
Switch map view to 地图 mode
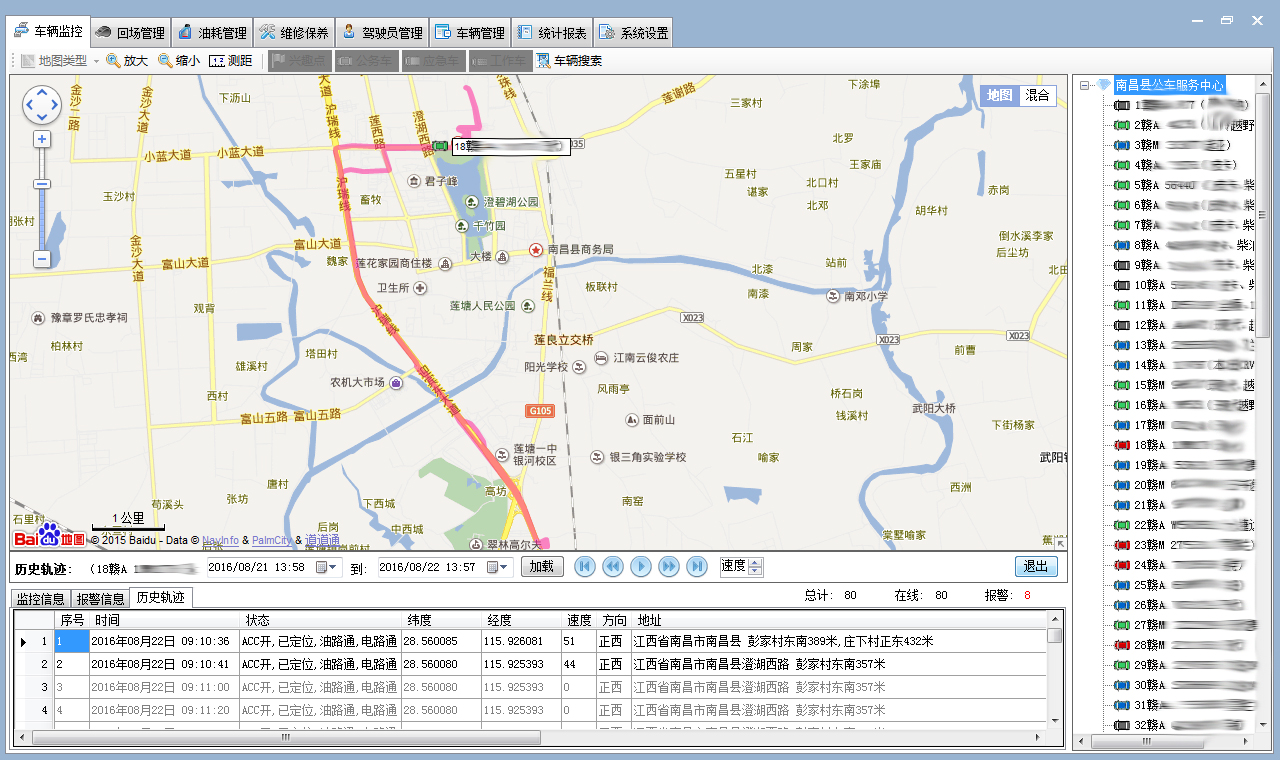pyautogui.click(x=999, y=96)
